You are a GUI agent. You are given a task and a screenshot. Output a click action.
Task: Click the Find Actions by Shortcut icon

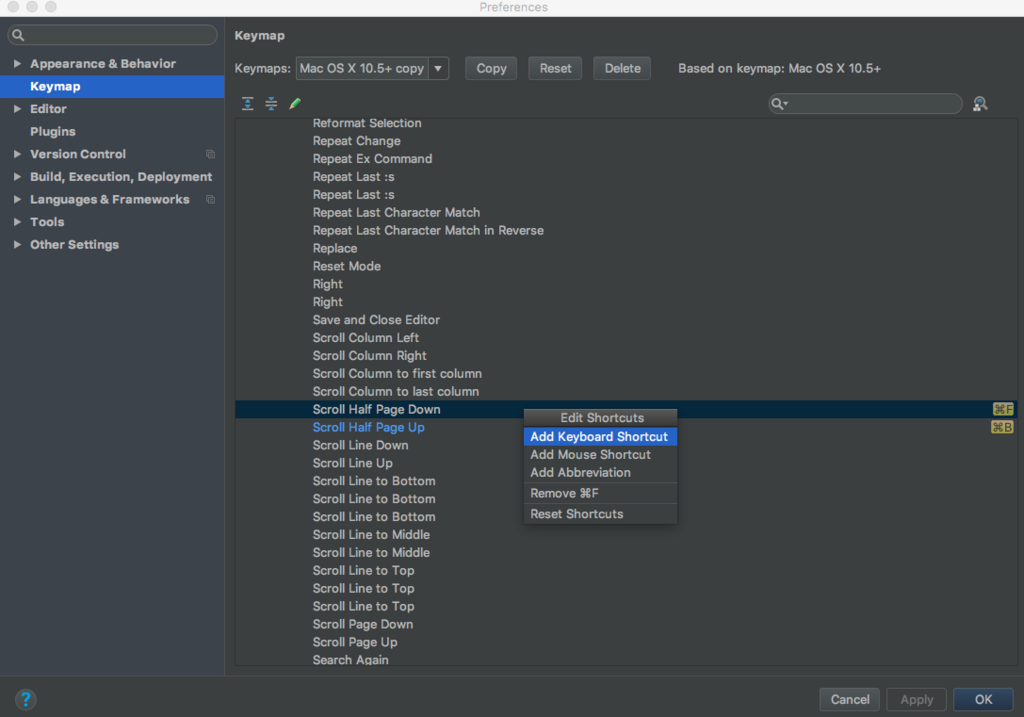pos(980,104)
